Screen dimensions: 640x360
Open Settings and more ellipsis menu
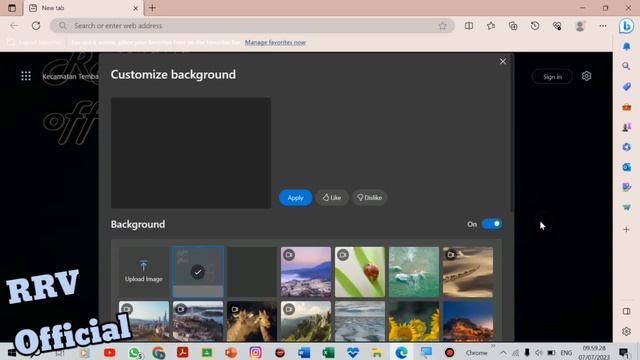[603, 26]
